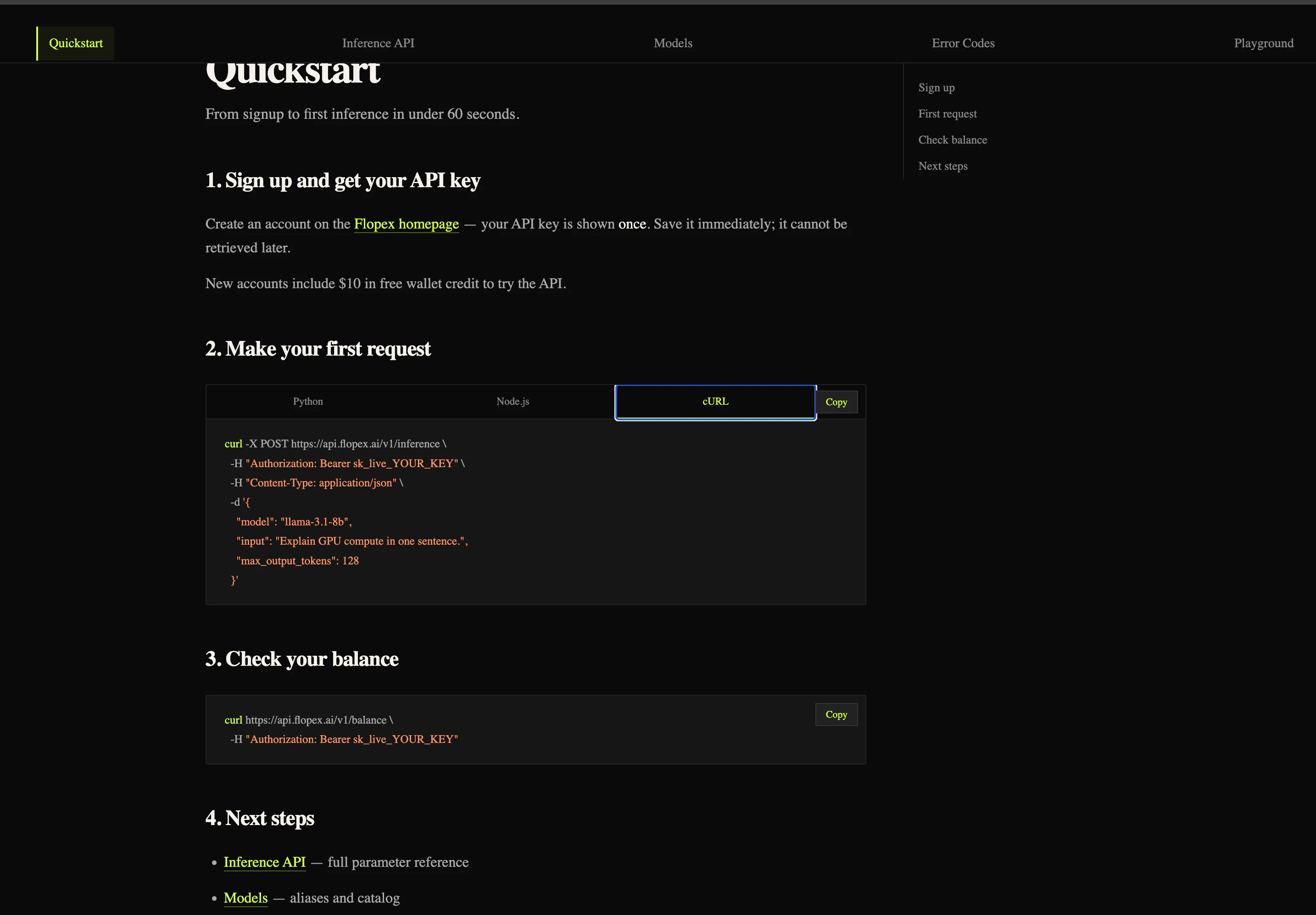
Task: Select the Node.js code tab
Action: click(x=513, y=402)
